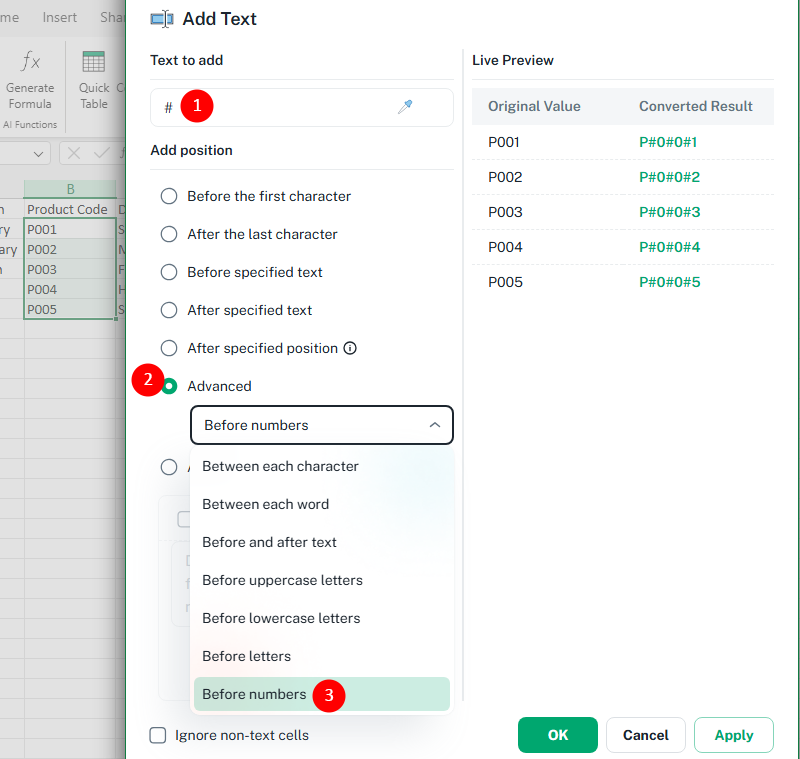This screenshot has width=800, height=759.
Task: Click original value P002 in Live Preview
Action: (505, 177)
